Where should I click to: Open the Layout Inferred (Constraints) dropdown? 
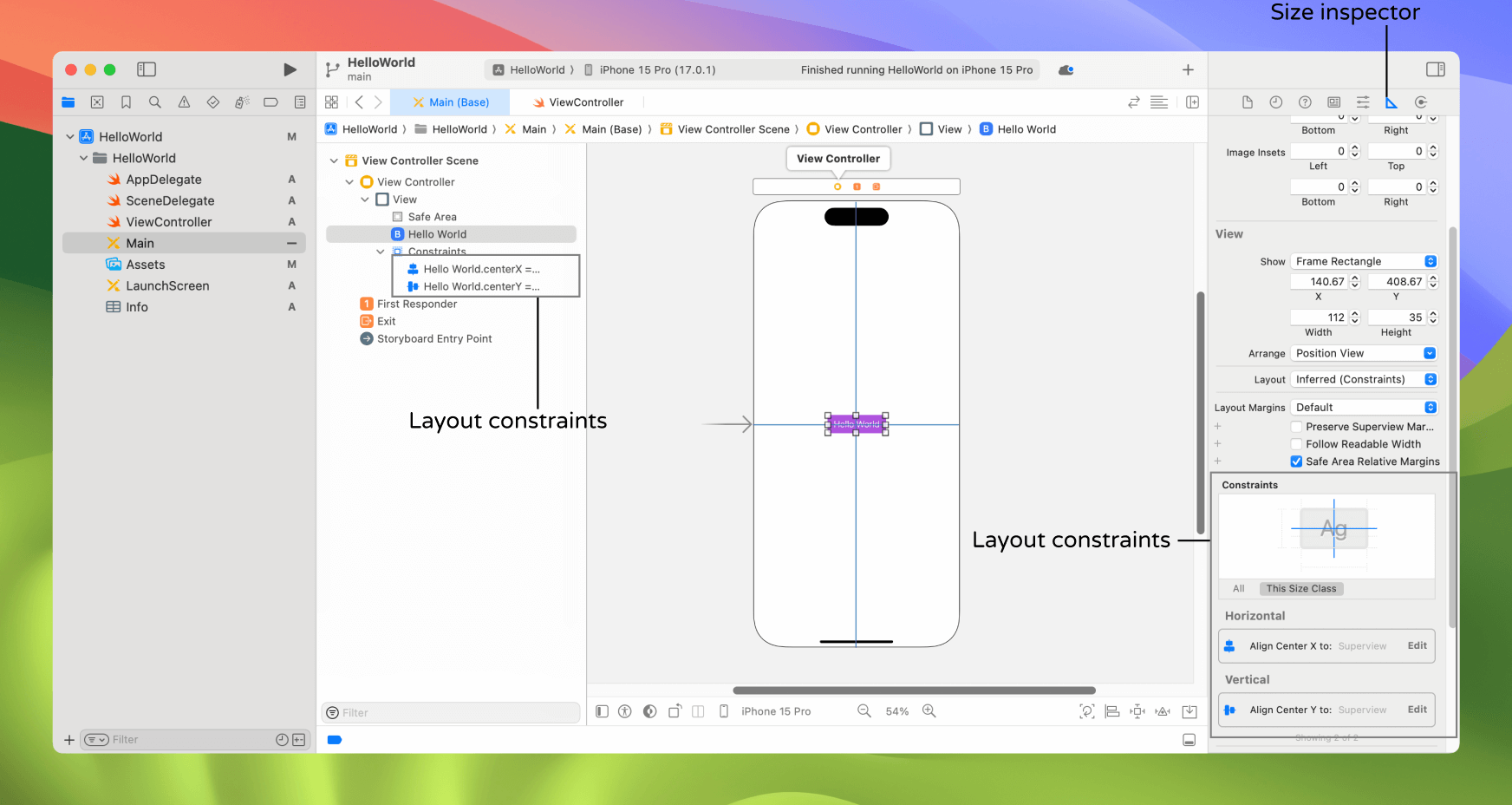[1364, 379]
